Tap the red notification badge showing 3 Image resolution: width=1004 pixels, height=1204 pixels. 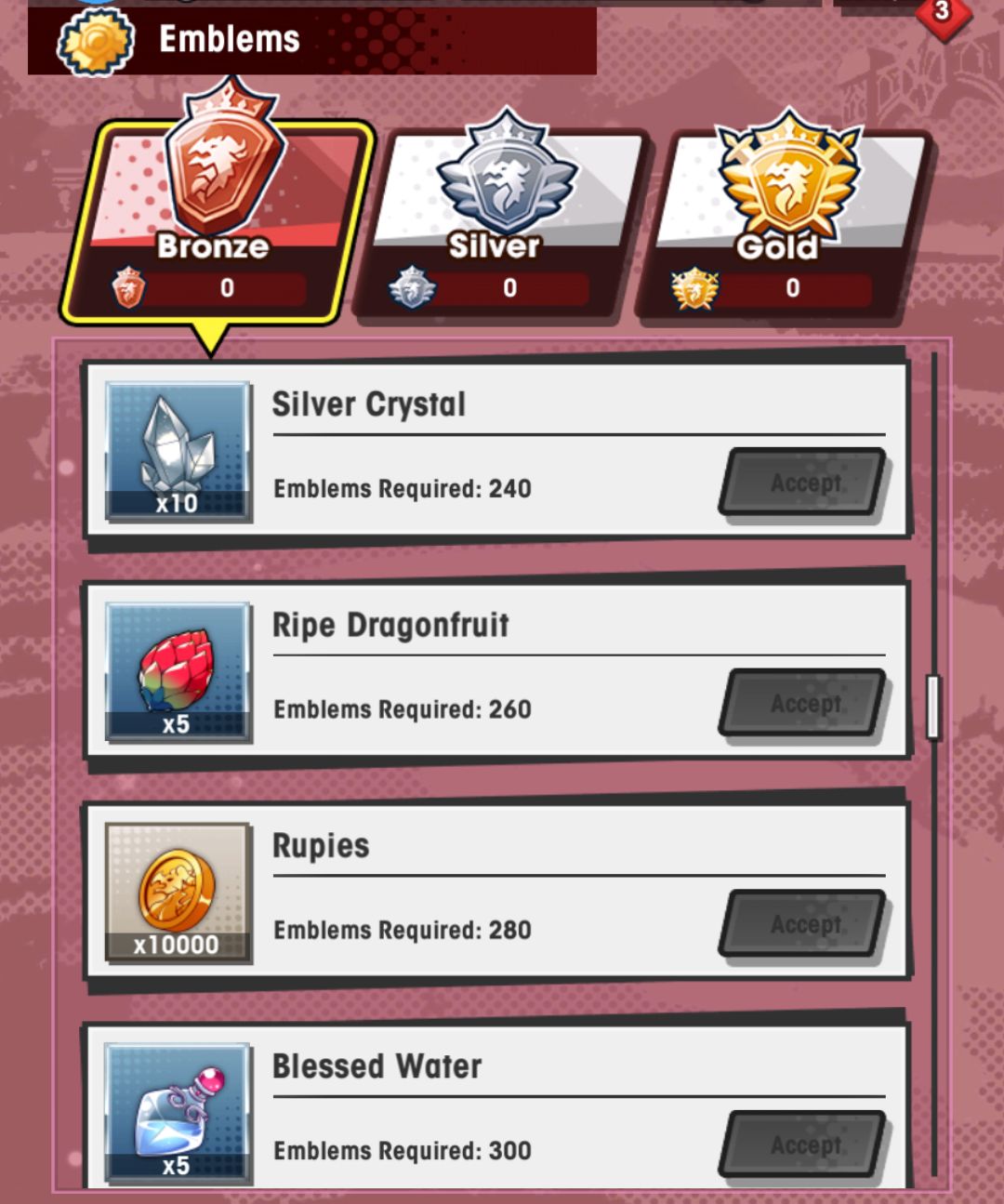coord(942,13)
